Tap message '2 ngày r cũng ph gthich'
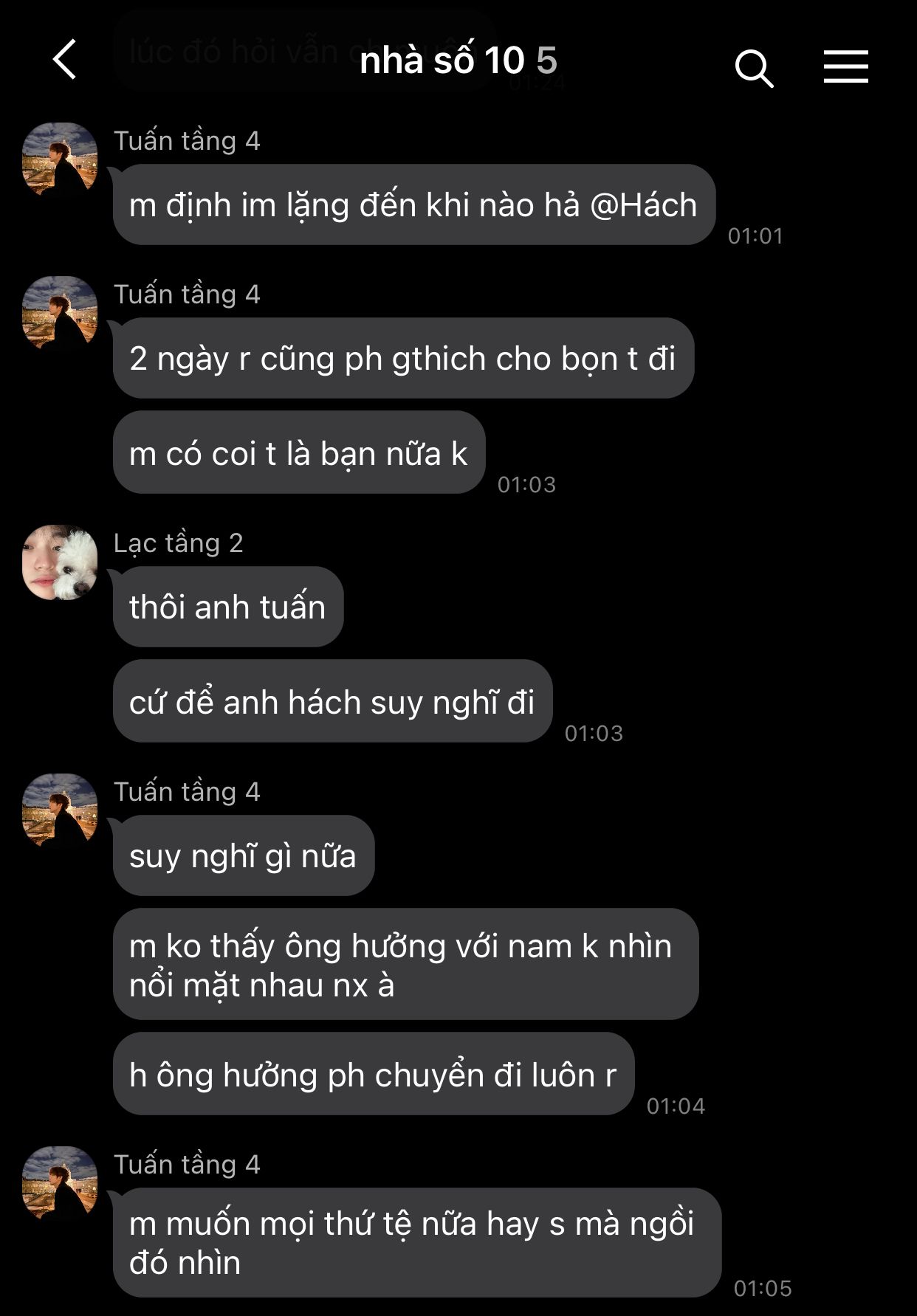Viewport: 917px width, 1316px height. 404,358
